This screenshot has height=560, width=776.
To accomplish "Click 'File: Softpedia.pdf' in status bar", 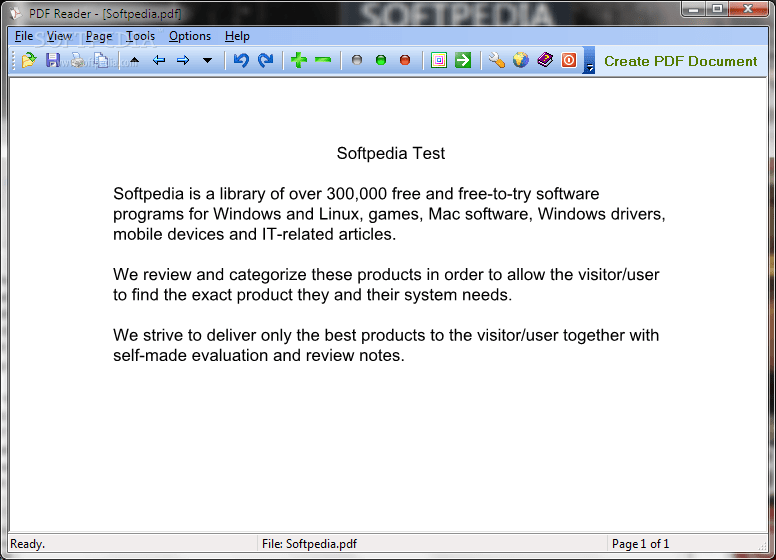I will point(309,544).
